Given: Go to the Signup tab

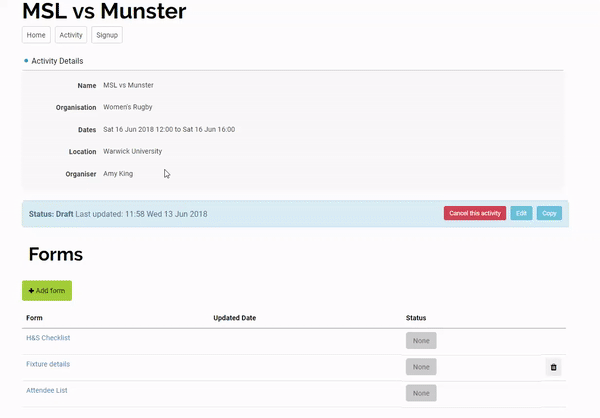Looking at the screenshot, I should click(x=107, y=35).
